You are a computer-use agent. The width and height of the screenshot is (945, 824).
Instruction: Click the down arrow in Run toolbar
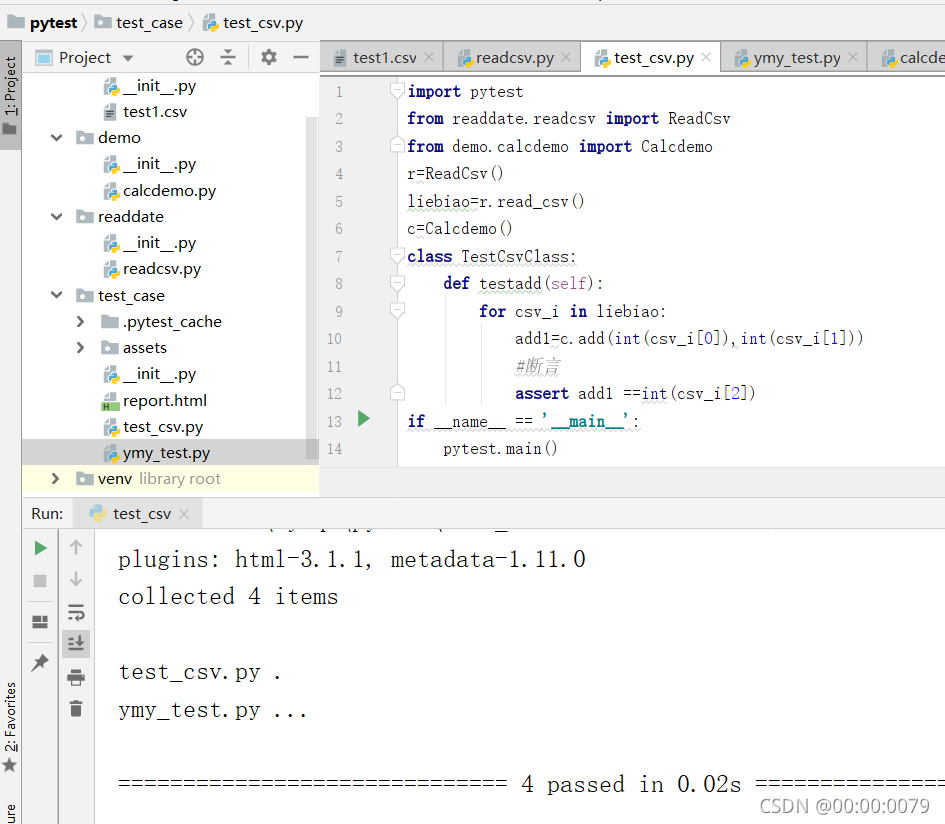click(76, 579)
